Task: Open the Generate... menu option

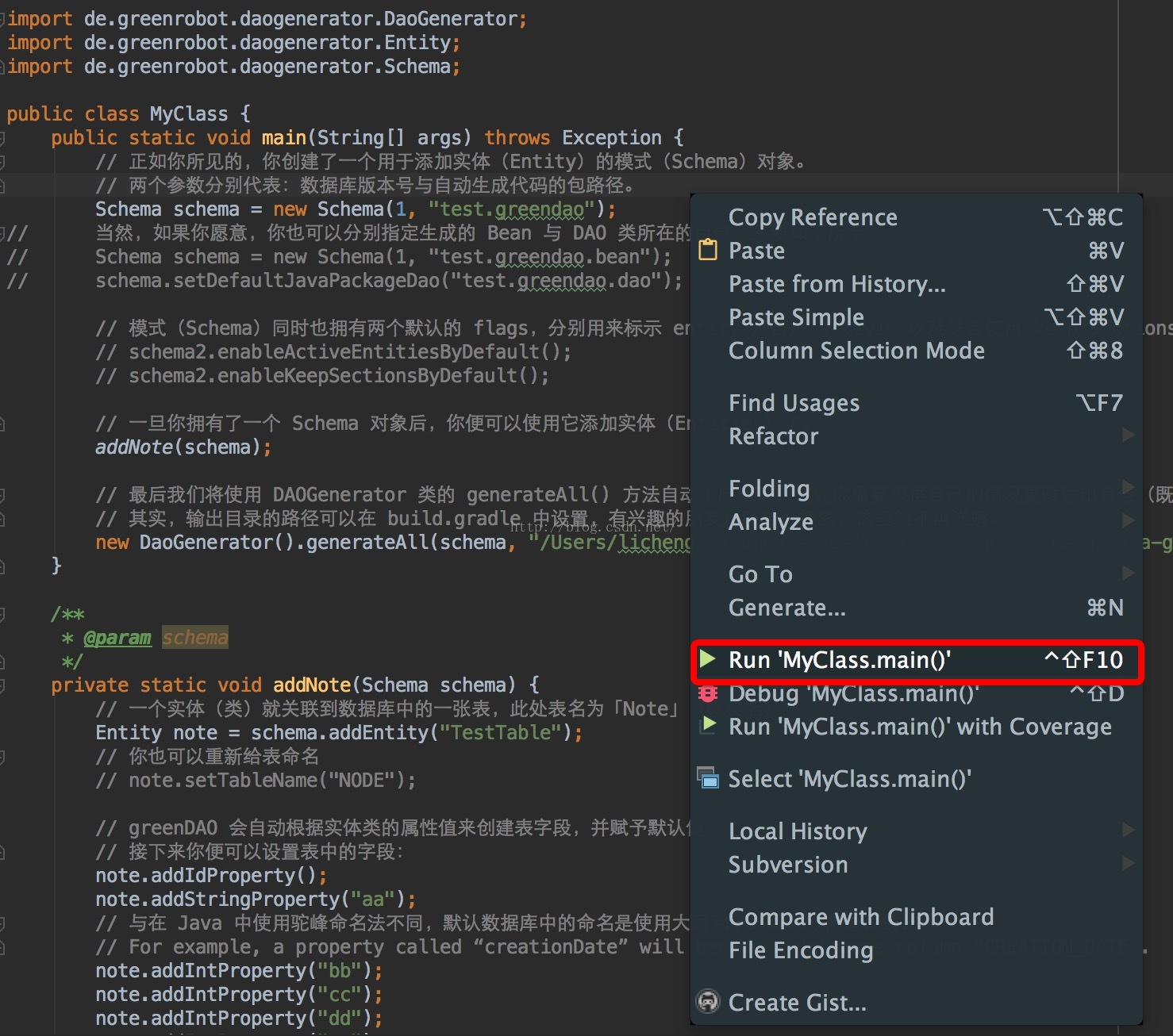Action: point(786,608)
